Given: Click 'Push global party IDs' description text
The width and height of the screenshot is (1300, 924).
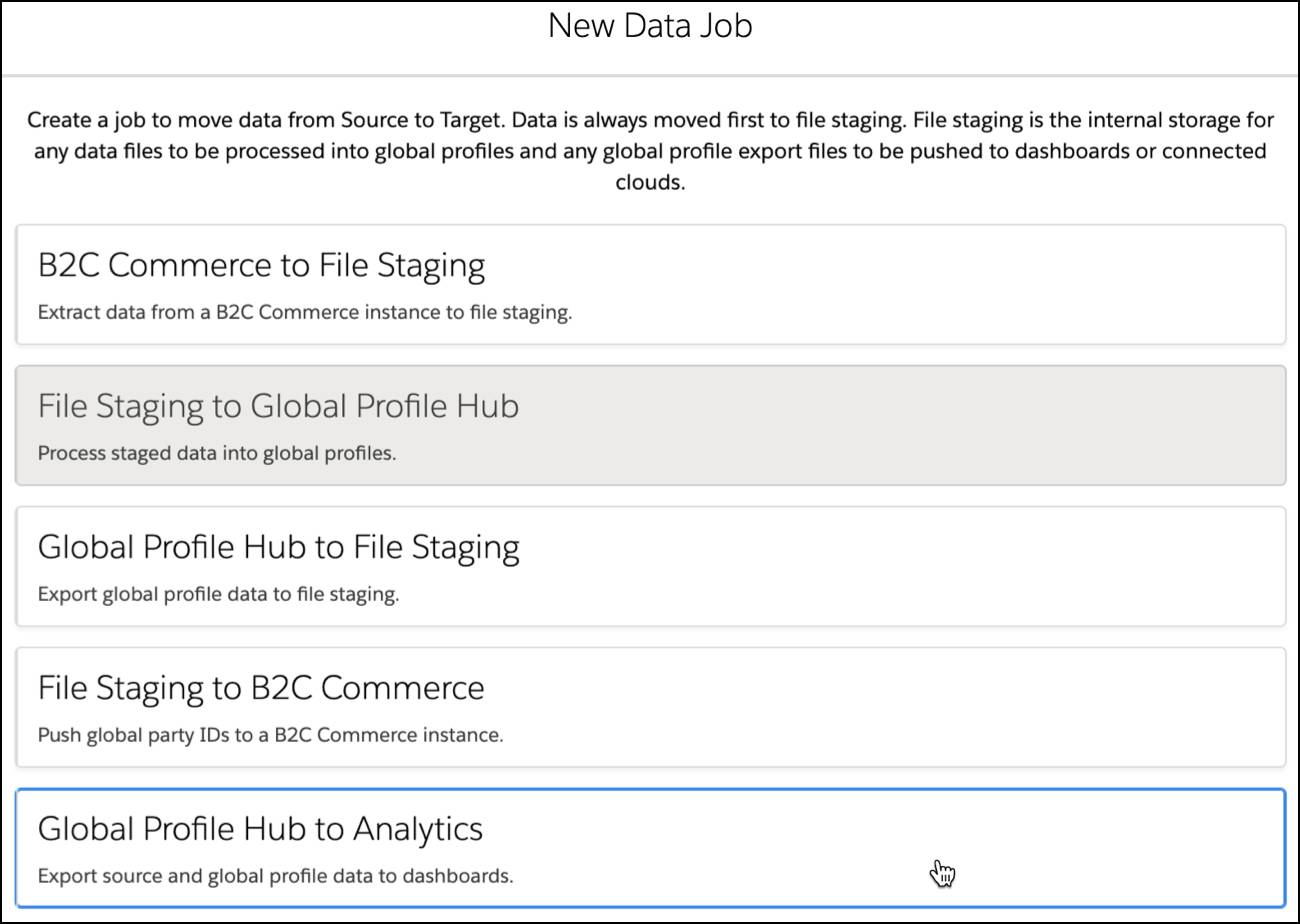Looking at the screenshot, I should (x=270, y=735).
